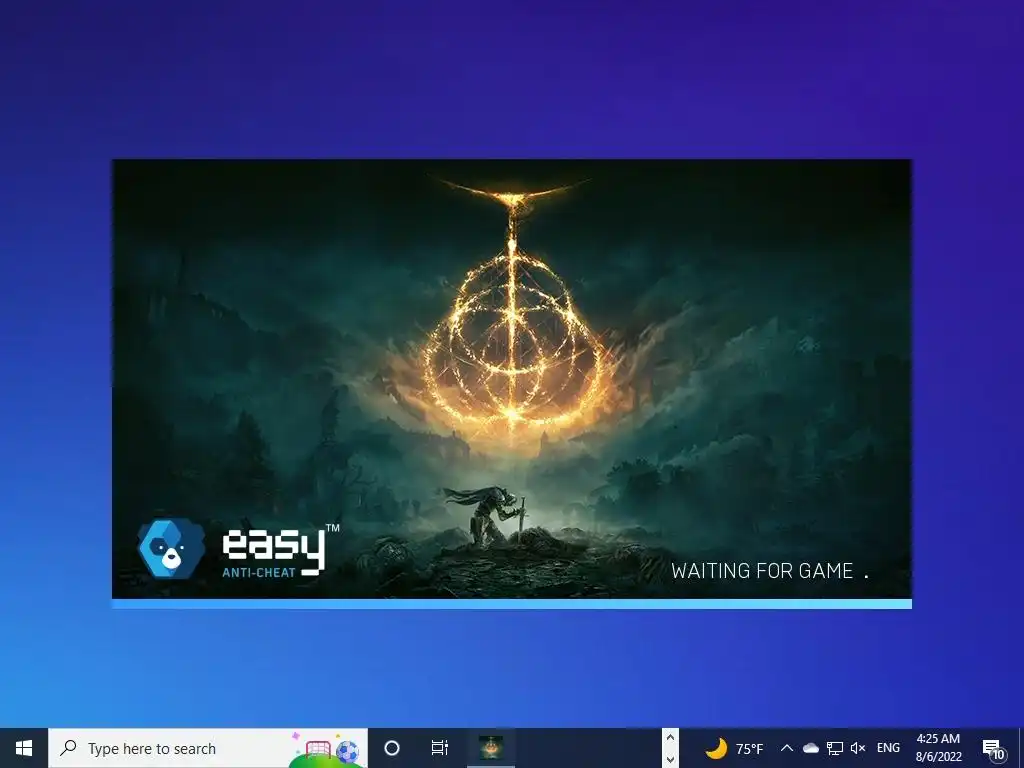Open the notification center with 10 alerts
Image resolution: width=1024 pixels, height=768 pixels.
pyautogui.click(x=993, y=750)
